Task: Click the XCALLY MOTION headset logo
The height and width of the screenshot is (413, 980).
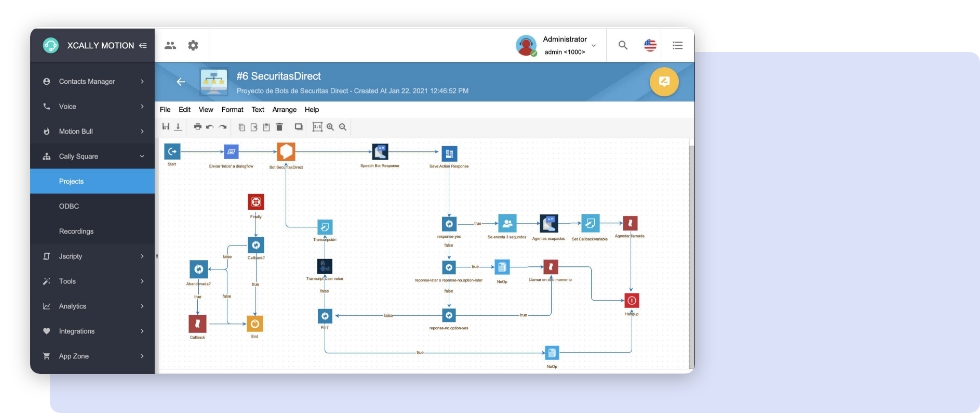Action: [51, 45]
